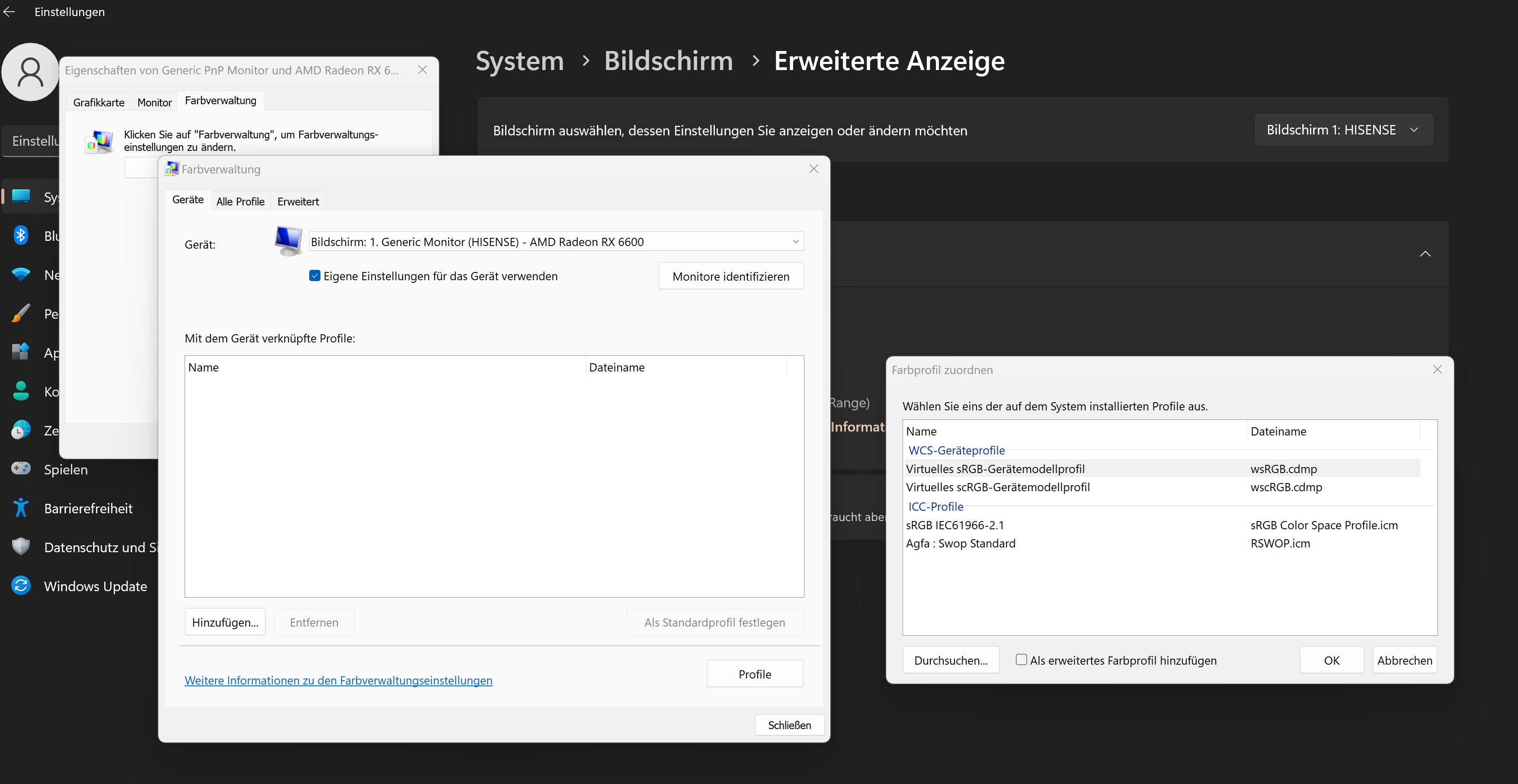Open Apps sidebar icon
Screen dimensions: 1518x784
pyautogui.click(x=21, y=352)
